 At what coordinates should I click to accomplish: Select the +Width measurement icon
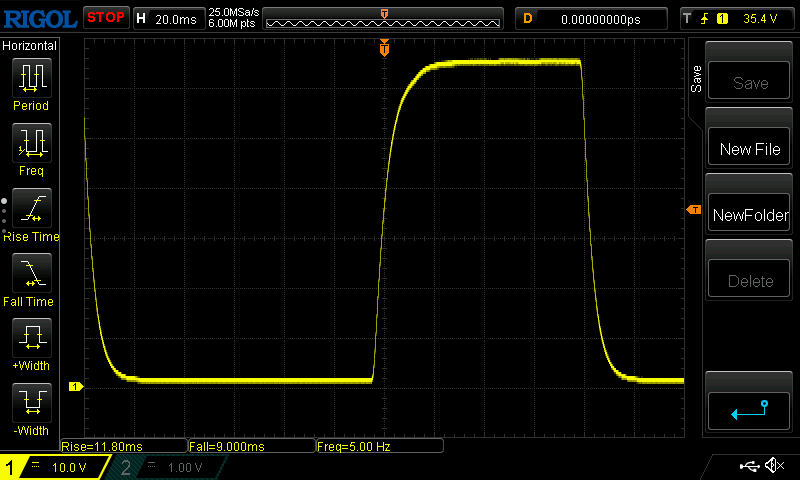[x=32, y=338]
